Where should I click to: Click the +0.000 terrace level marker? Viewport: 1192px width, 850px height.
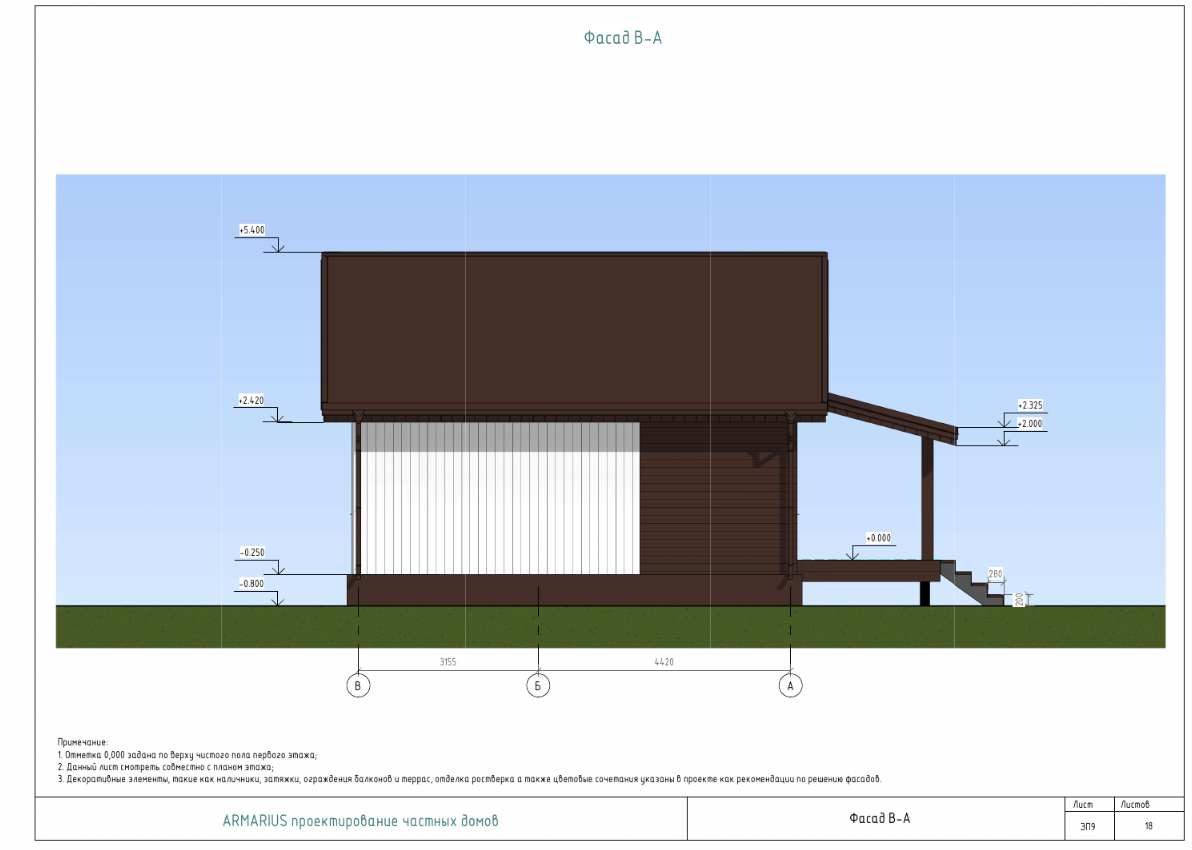[x=878, y=538]
